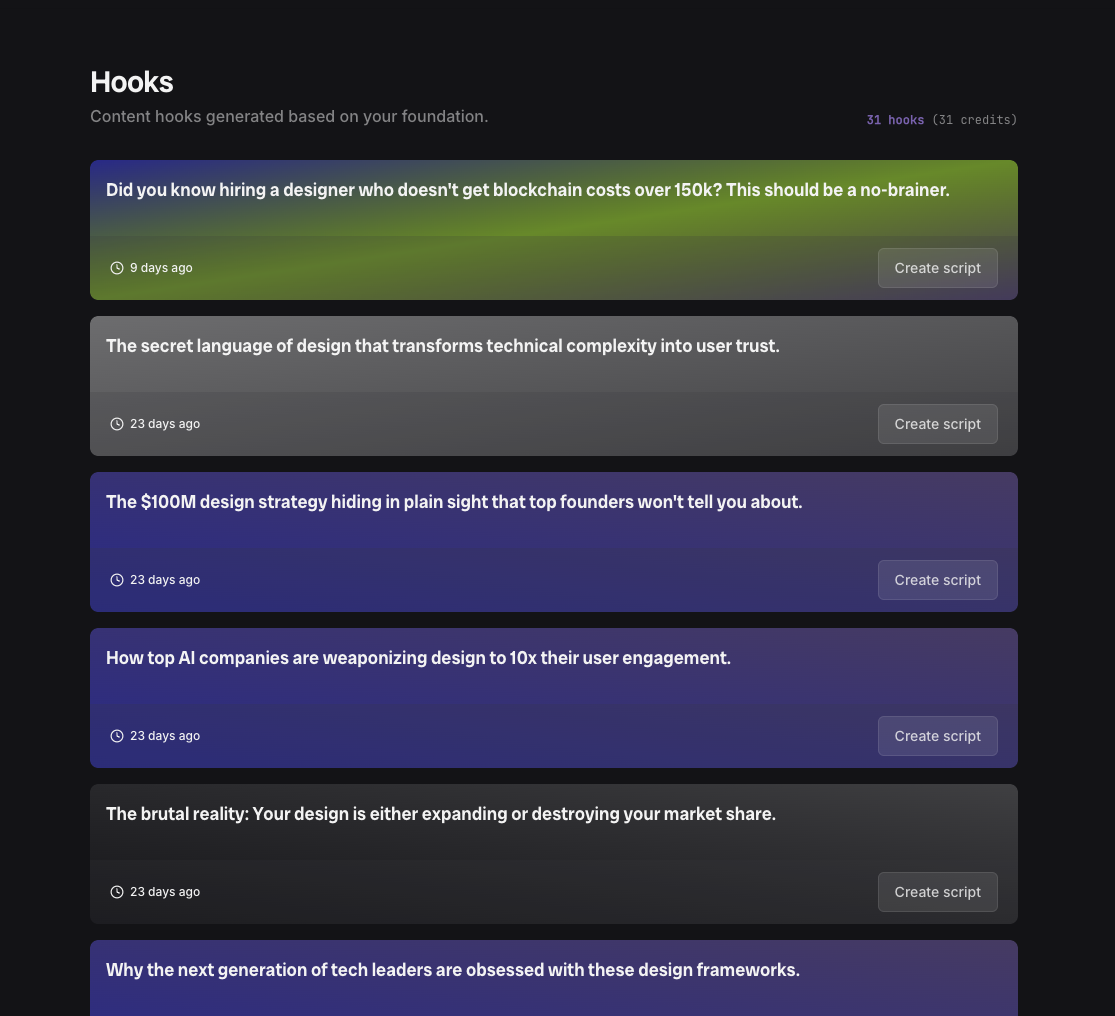Open the secret language of design hook
Image resolution: width=1115 pixels, height=1016 pixels.
pos(442,346)
